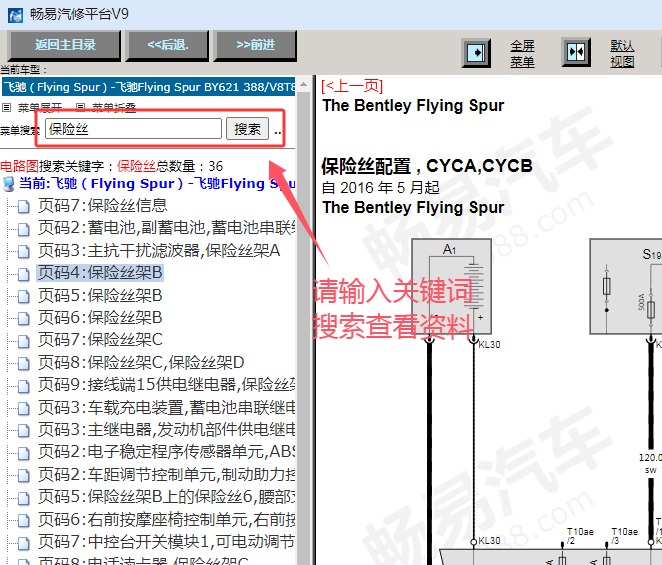The image size is (662, 565).
Task: Open 页码3:车载充电装置 entry
Action: point(166,407)
